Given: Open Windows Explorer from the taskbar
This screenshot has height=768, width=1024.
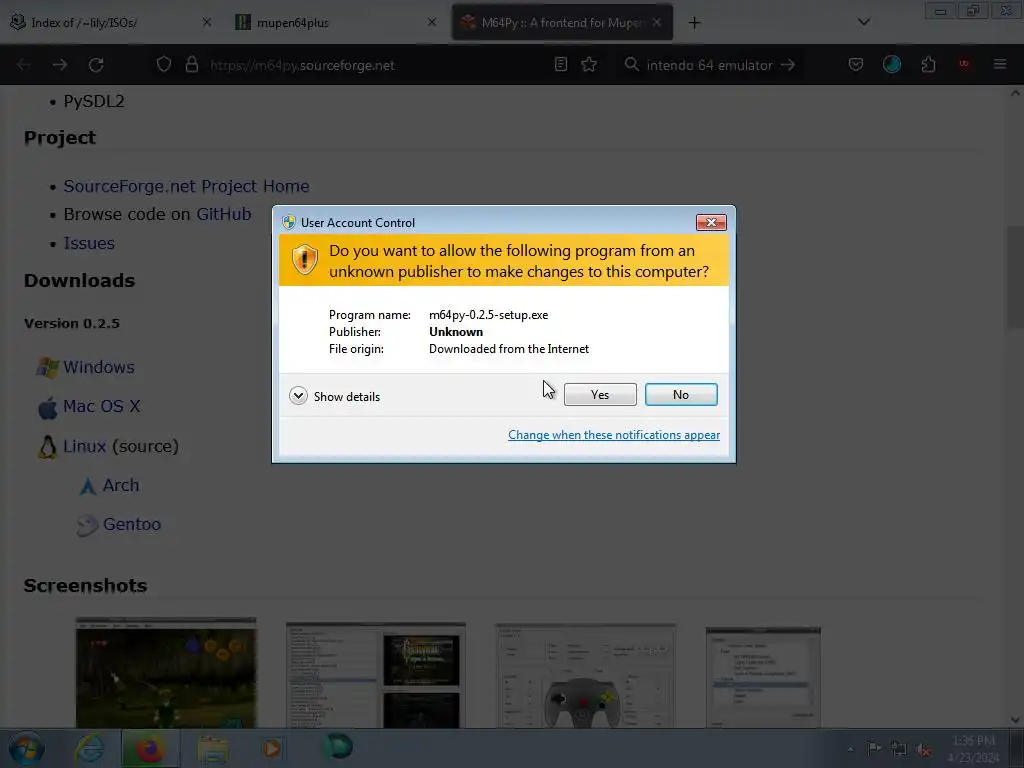Looking at the screenshot, I should [212, 748].
